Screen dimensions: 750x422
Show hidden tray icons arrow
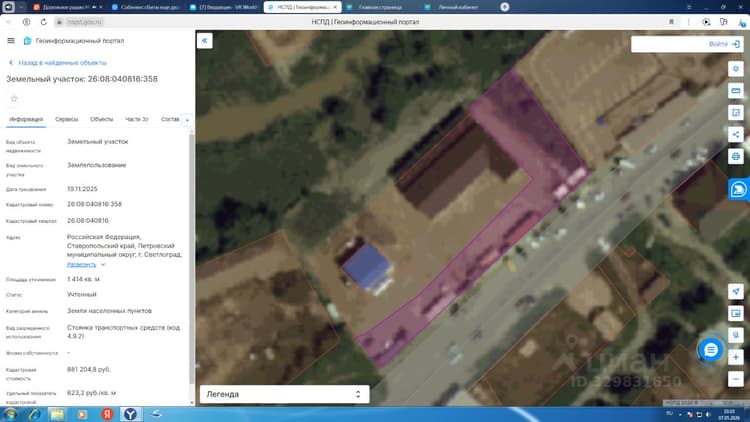[x=680, y=414]
